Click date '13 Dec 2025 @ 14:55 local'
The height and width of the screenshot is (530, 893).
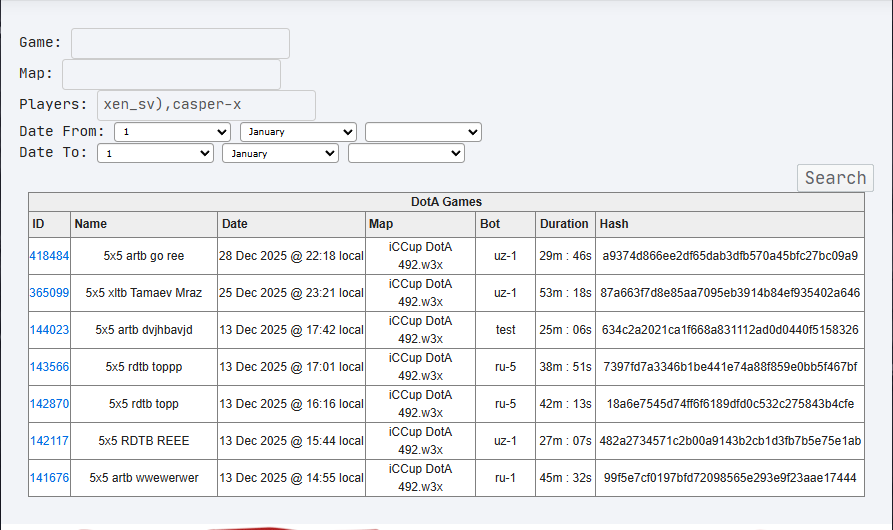click(x=292, y=478)
